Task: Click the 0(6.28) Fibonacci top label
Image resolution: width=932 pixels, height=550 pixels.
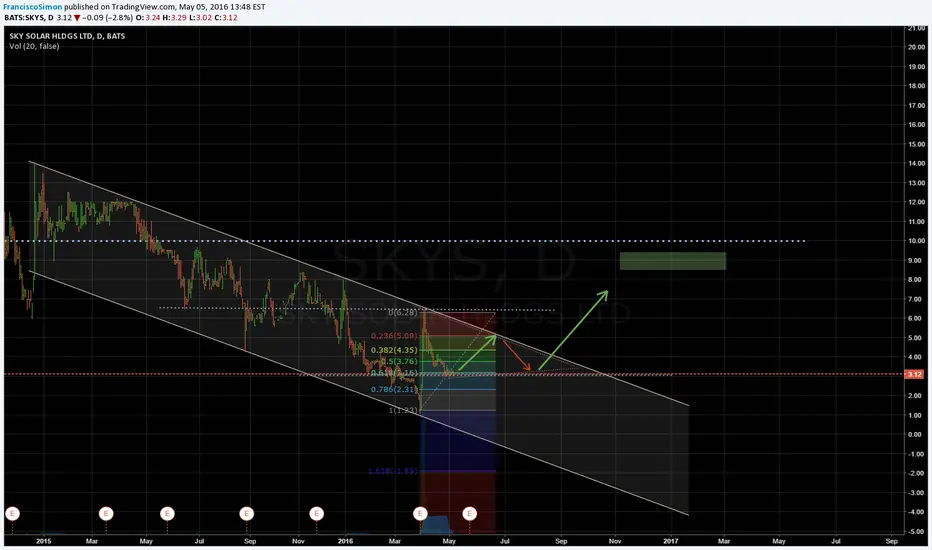Action: coord(403,312)
